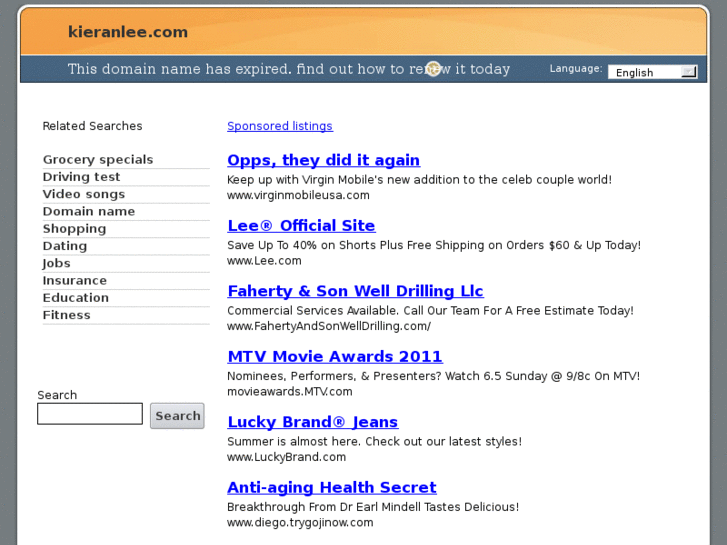Open the Anti-aging Health Secret link
This screenshot has height=545, width=727.
[x=332, y=487]
